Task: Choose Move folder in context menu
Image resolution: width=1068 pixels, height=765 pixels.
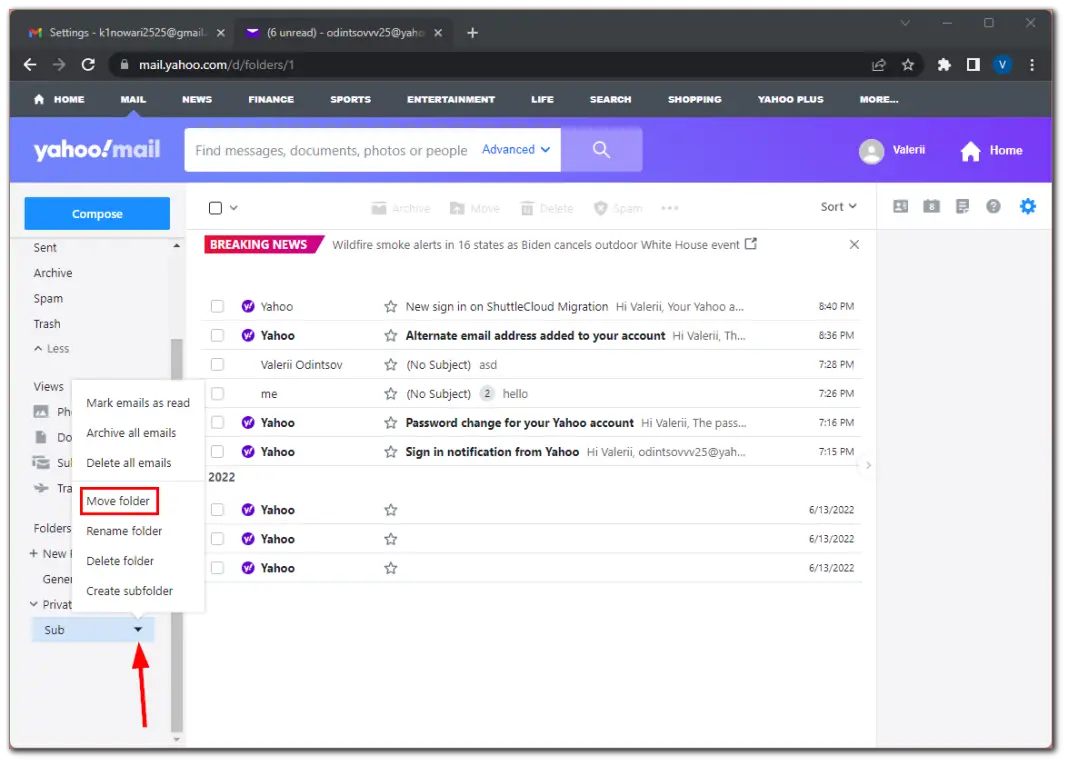Action: coord(118,501)
